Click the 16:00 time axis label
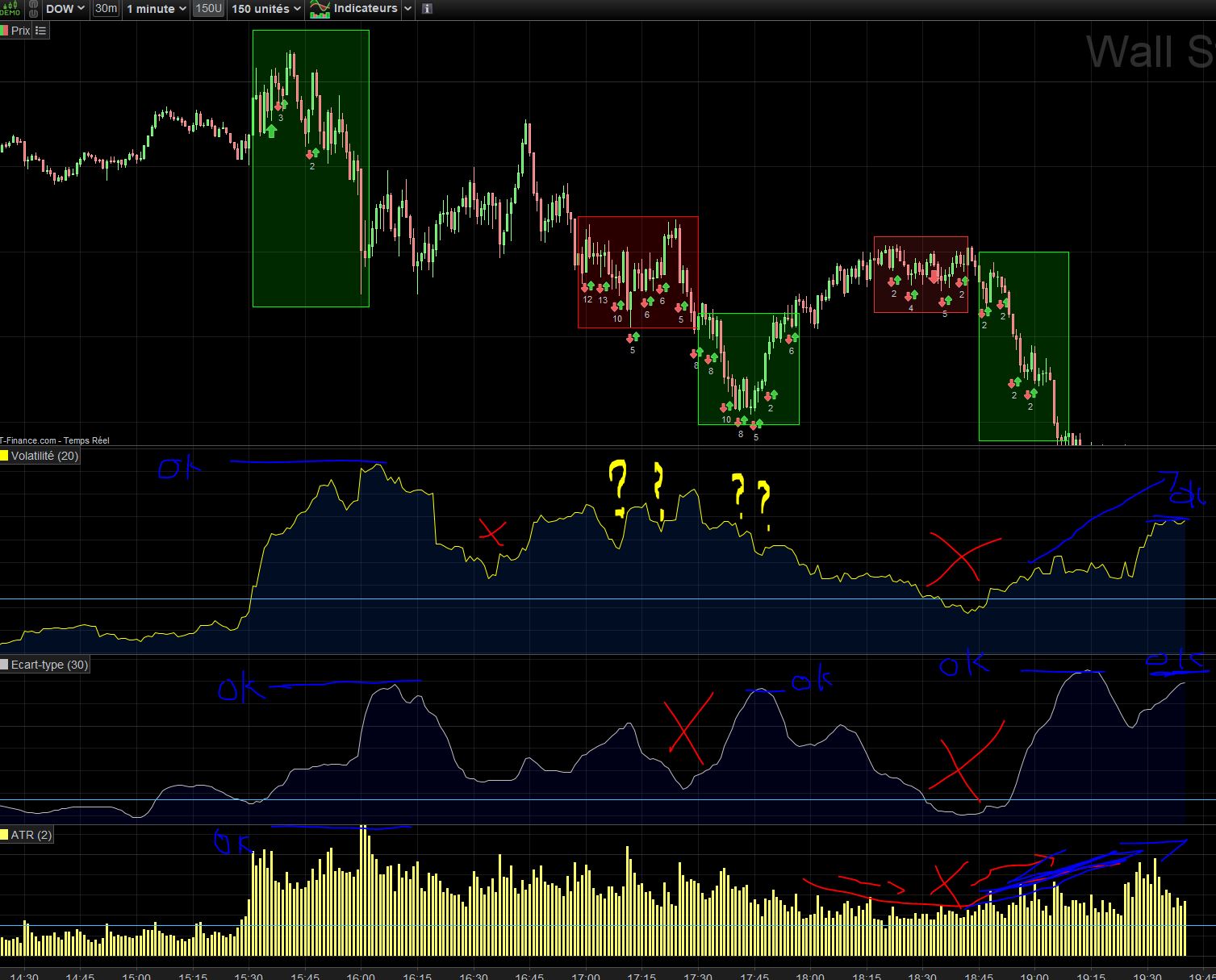Image resolution: width=1216 pixels, height=980 pixels. point(361,975)
